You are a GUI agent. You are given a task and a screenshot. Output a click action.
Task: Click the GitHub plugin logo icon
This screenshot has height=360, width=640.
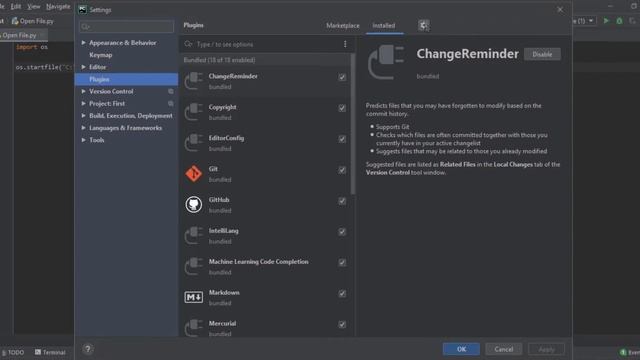pos(193,204)
